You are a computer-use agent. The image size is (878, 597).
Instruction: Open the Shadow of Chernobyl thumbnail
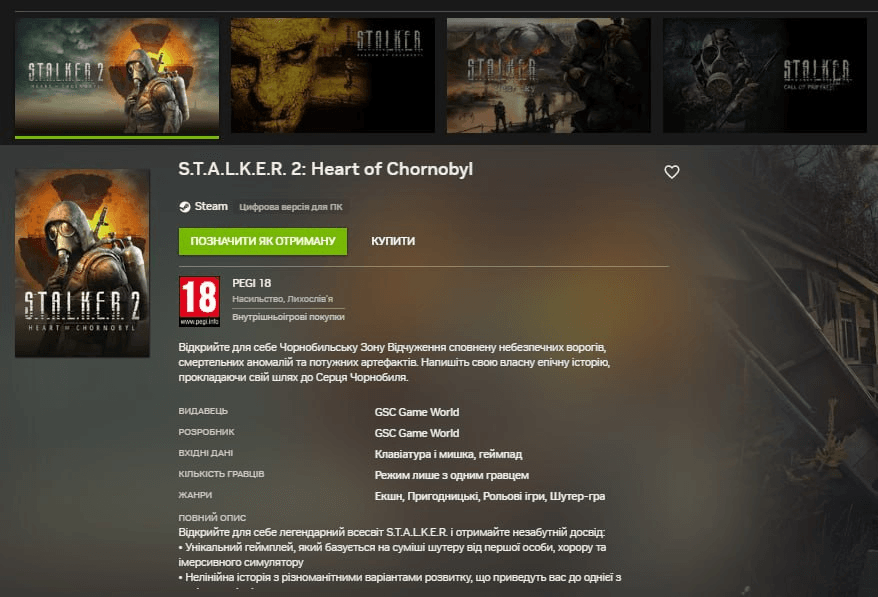click(x=333, y=76)
